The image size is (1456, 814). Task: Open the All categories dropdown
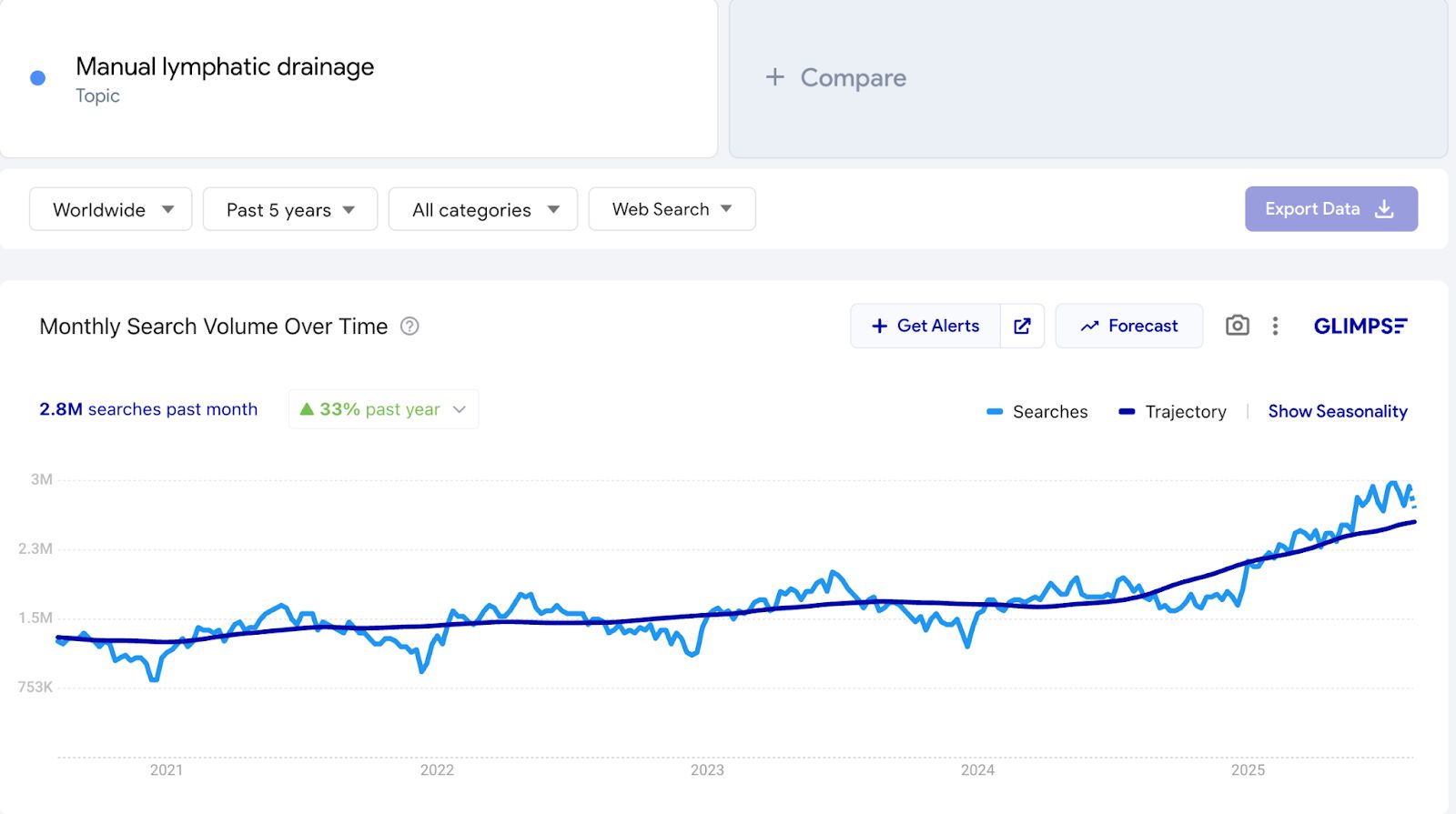483,210
